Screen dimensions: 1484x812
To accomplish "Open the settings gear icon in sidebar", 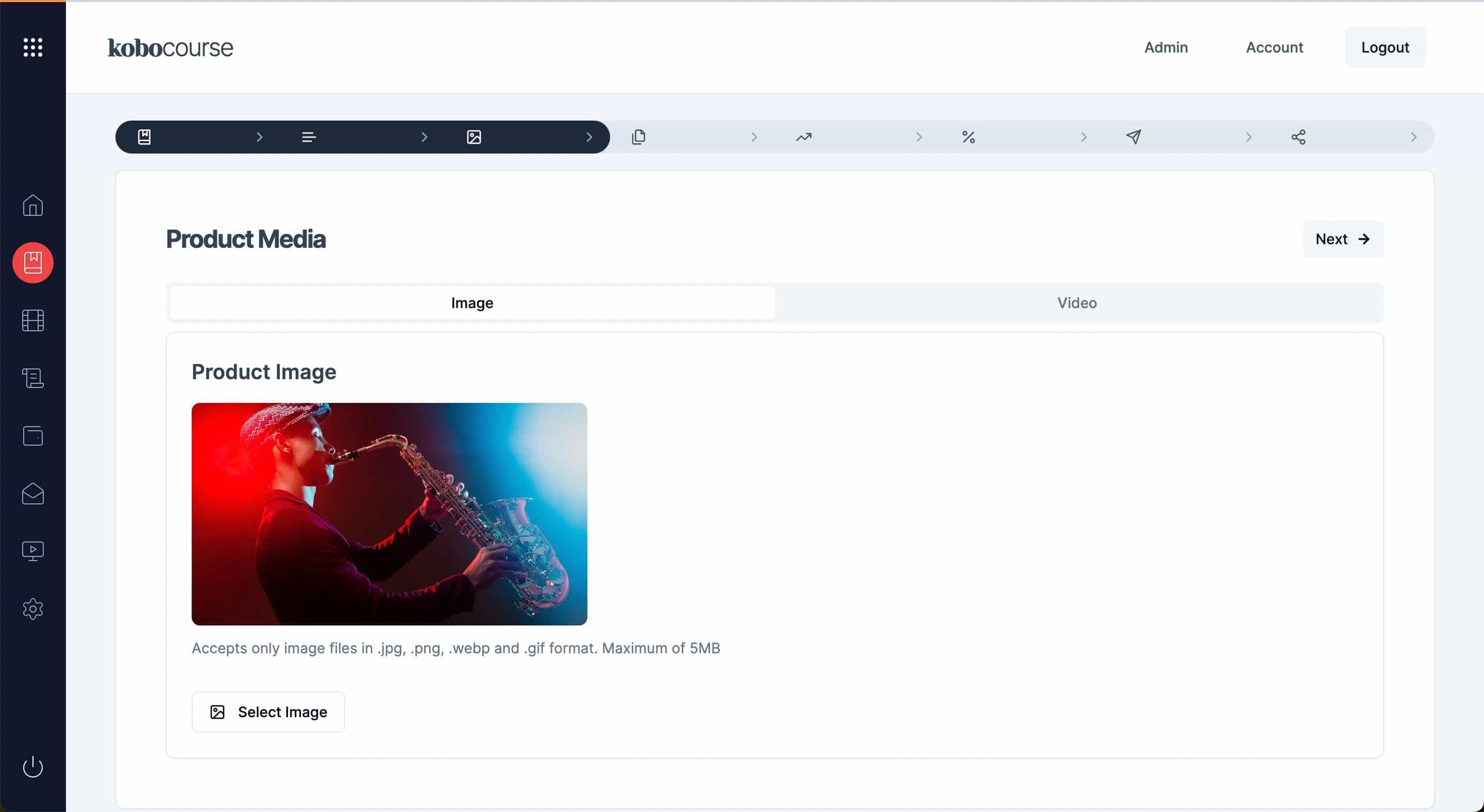I will point(33,608).
